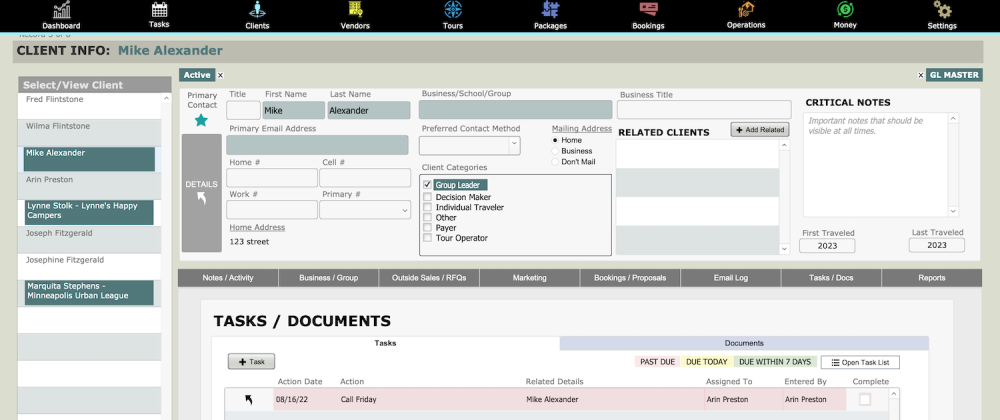Open the Email Log tab
The image size is (1000, 420).
[731, 278]
